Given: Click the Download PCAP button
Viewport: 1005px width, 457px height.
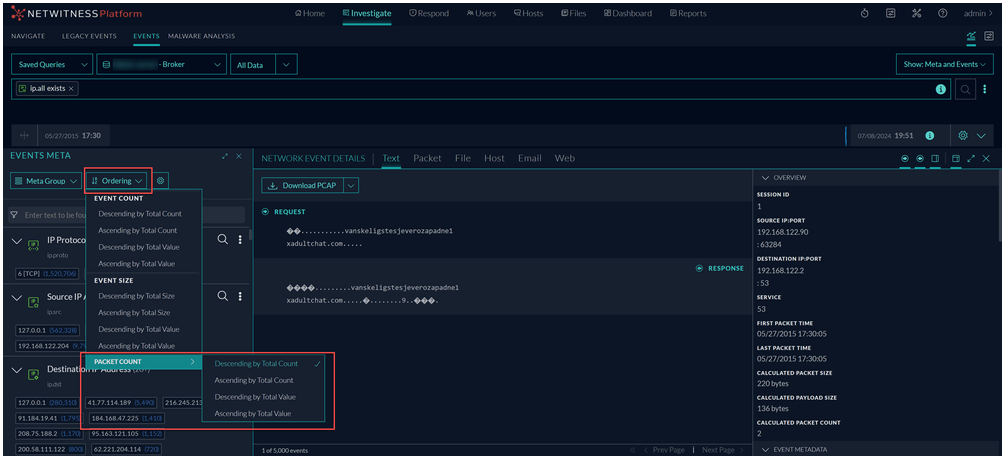Looking at the screenshot, I should 303,186.
